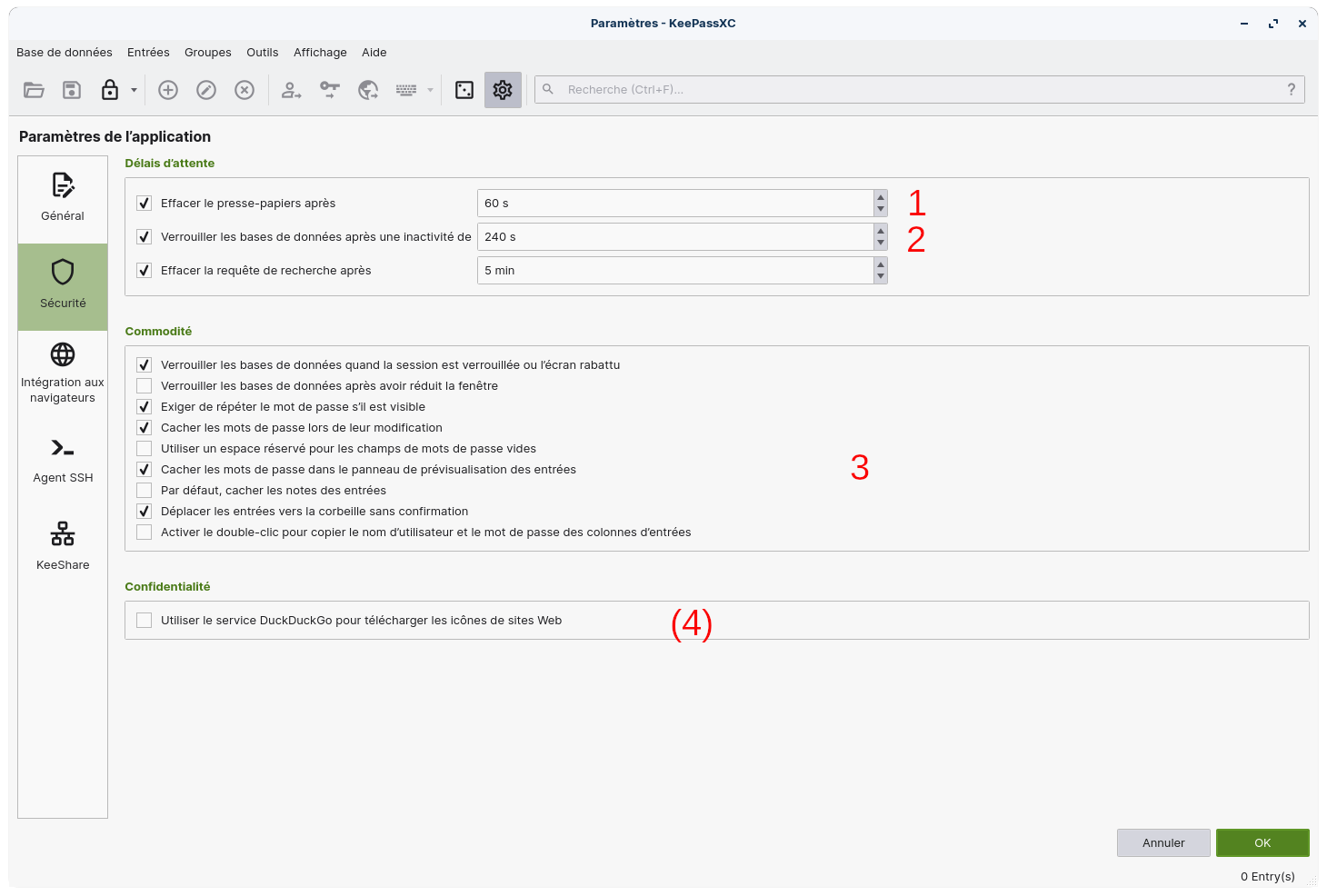Open the password generator dice icon
This screenshot has width=1327, height=896.
[x=464, y=90]
